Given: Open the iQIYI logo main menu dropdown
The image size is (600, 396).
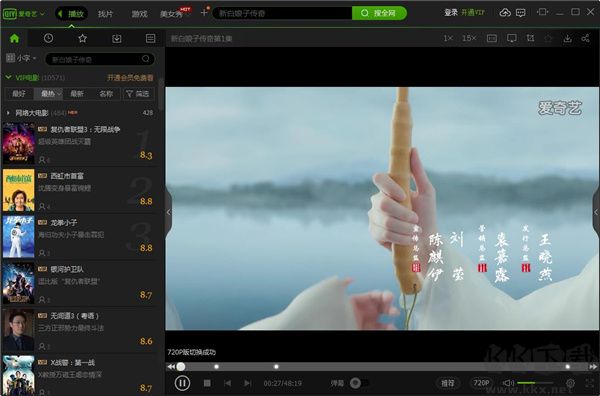Looking at the screenshot, I should (24, 14).
